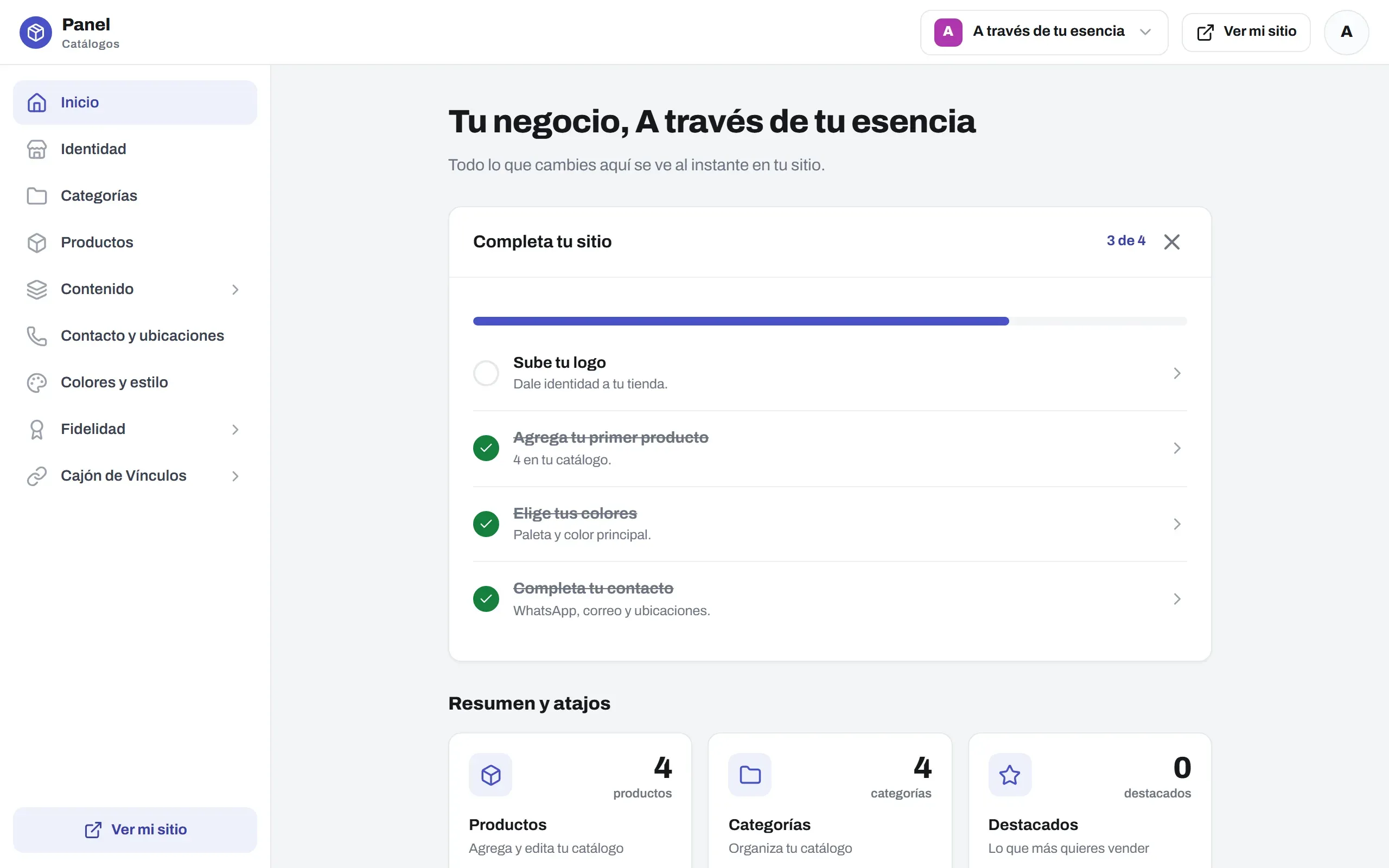The width and height of the screenshot is (1389, 868).
Task: Click the Fidelidad award ribbon icon
Action: point(37,430)
